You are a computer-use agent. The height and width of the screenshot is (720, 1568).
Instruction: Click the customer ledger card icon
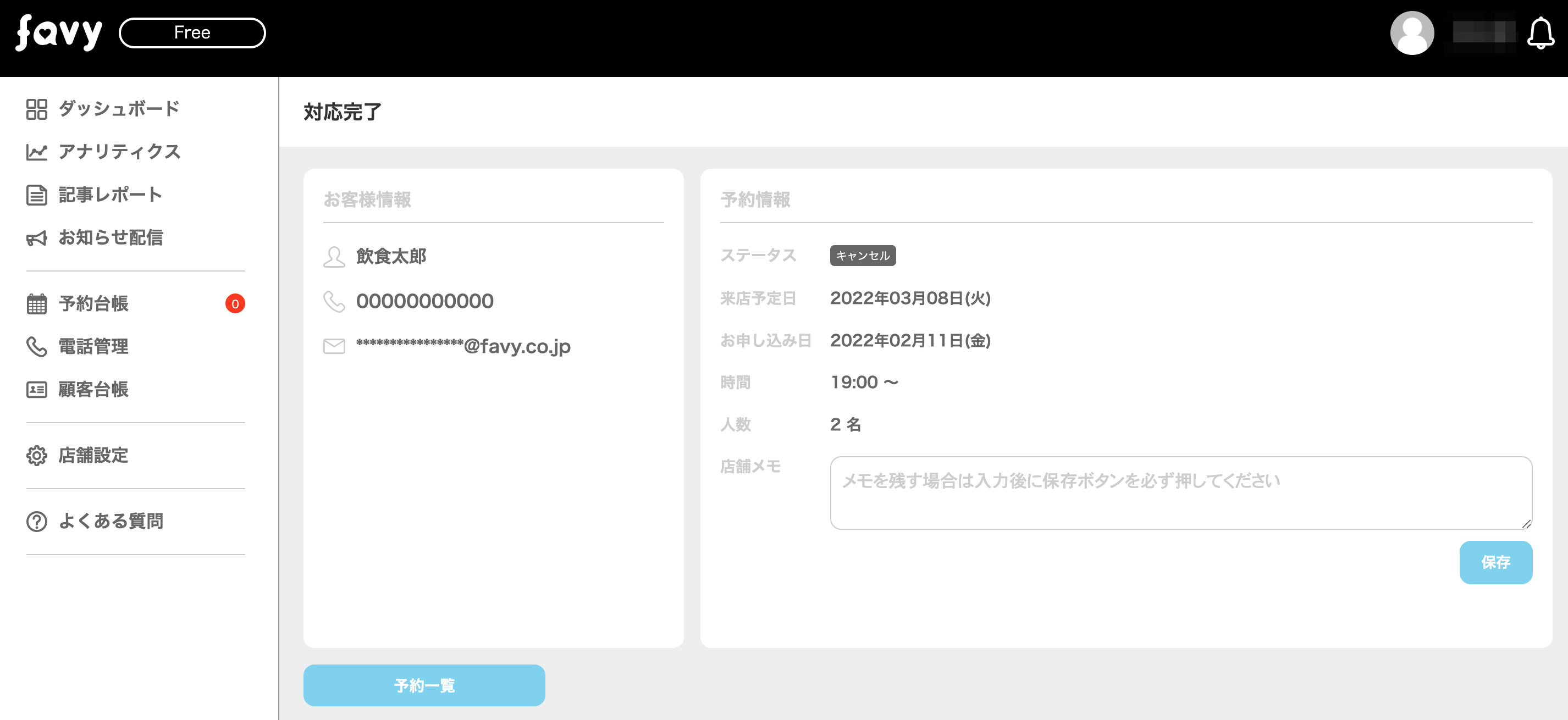pyautogui.click(x=36, y=390)
